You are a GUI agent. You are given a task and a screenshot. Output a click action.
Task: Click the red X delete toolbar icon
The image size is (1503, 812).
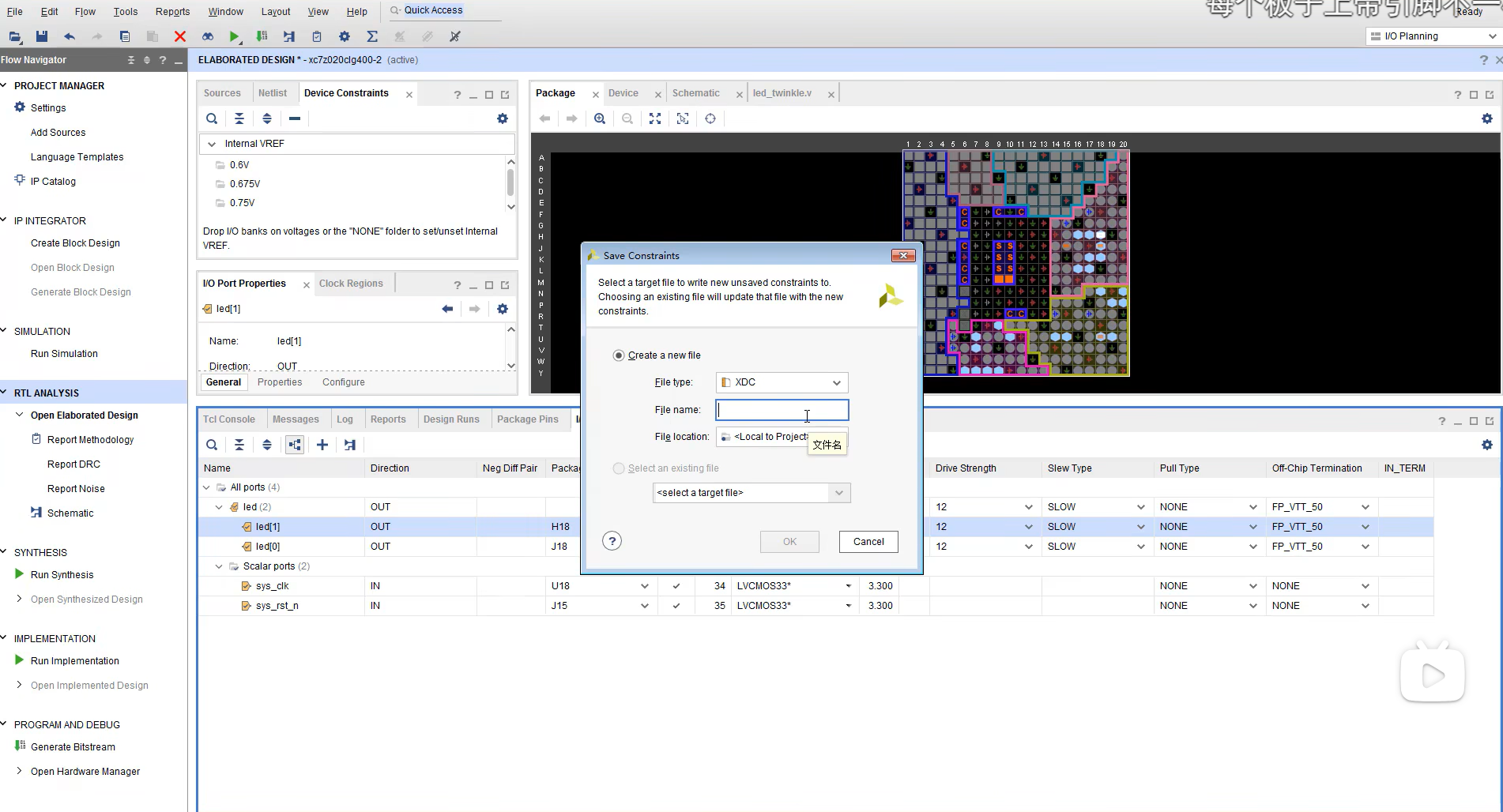pyautogui.click(x=180, y=36)
